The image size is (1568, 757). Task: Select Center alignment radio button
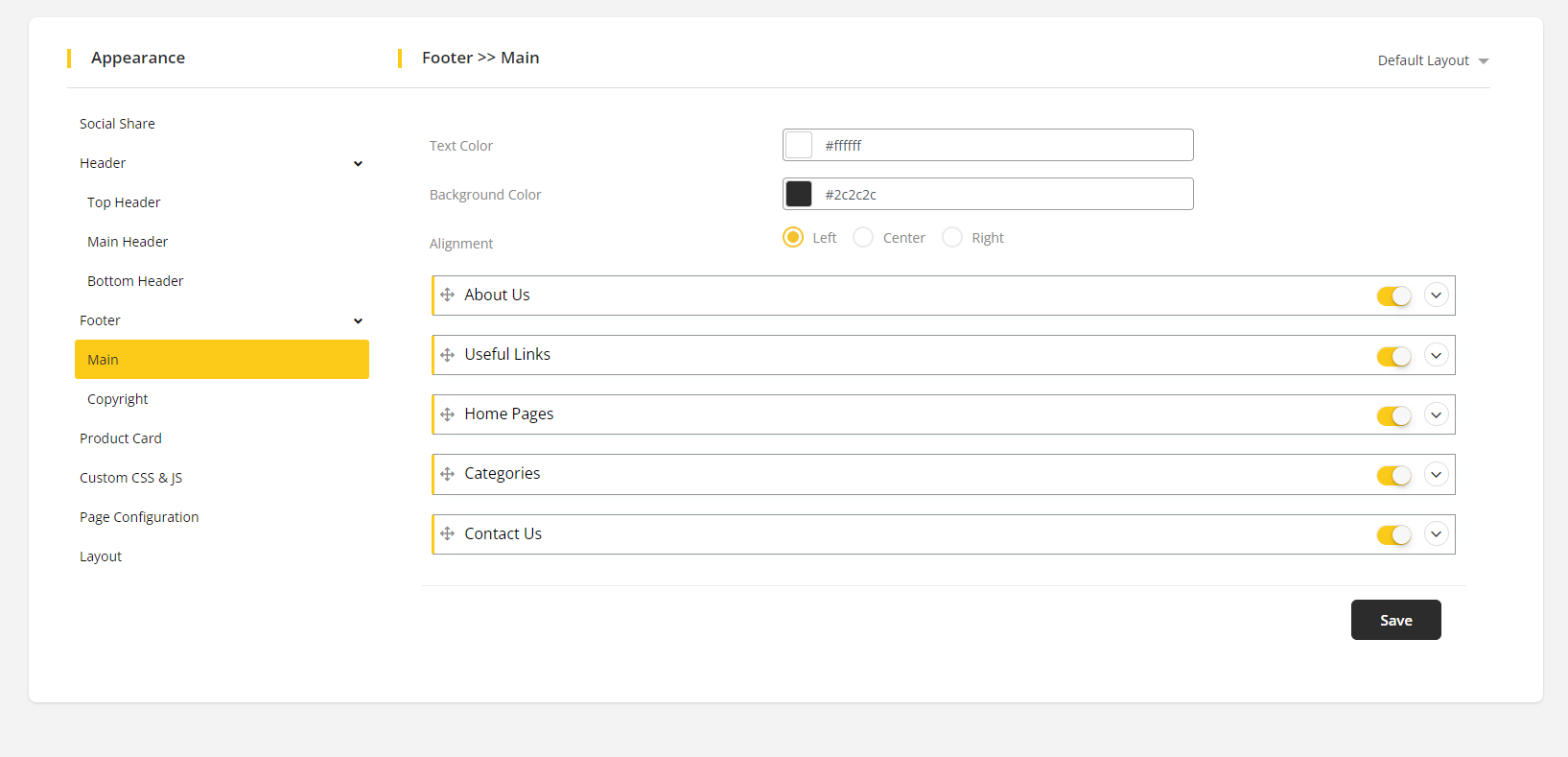[x=863, y=237]
